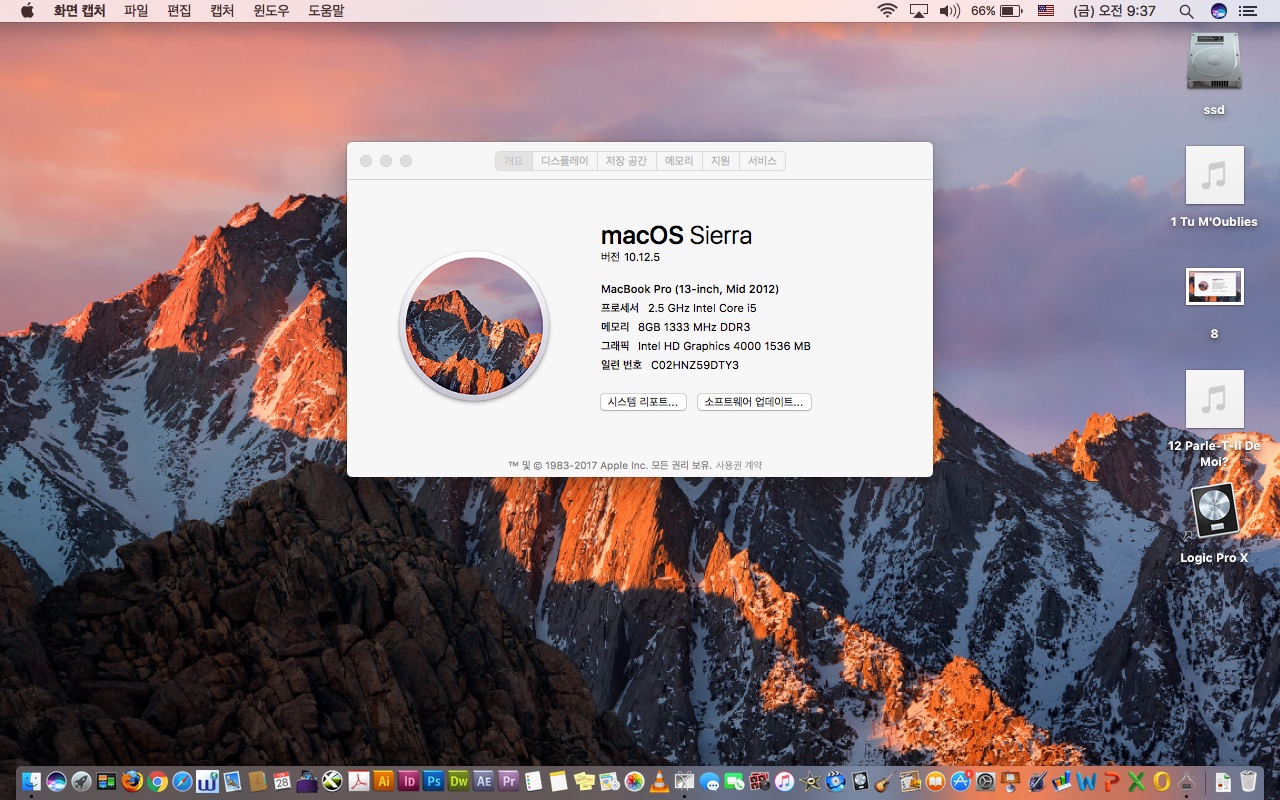Expand the Wi-Fi status menu

click(887, 11)
